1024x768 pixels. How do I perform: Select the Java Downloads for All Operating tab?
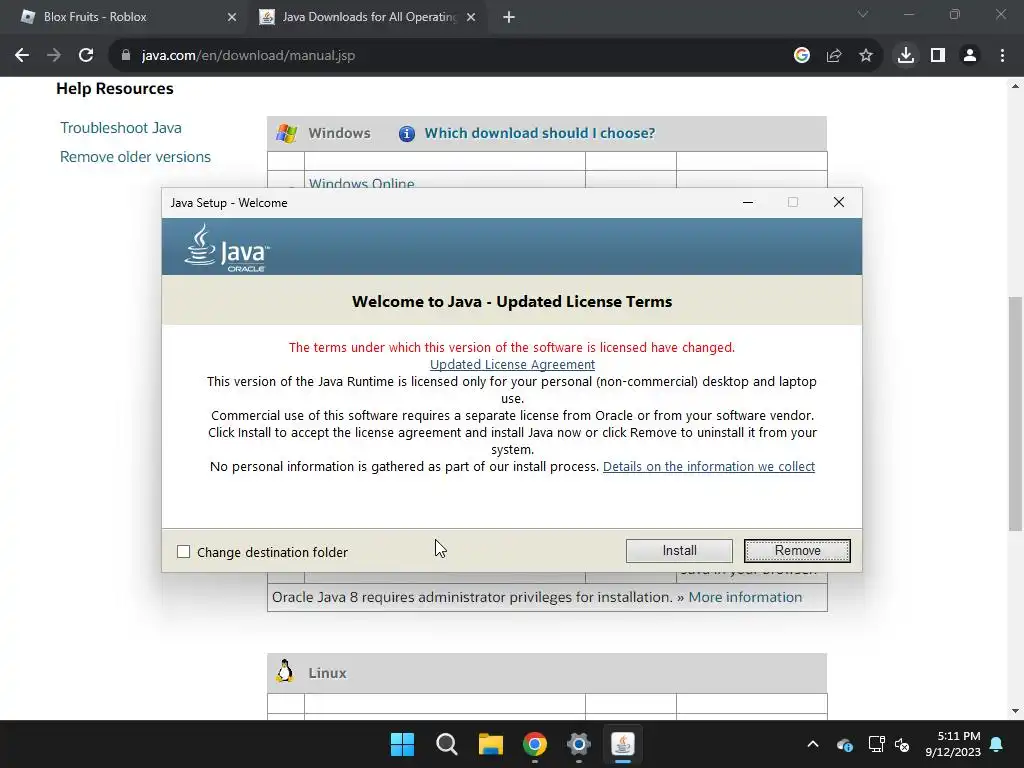pyautogui.click(x=369, y=17)
